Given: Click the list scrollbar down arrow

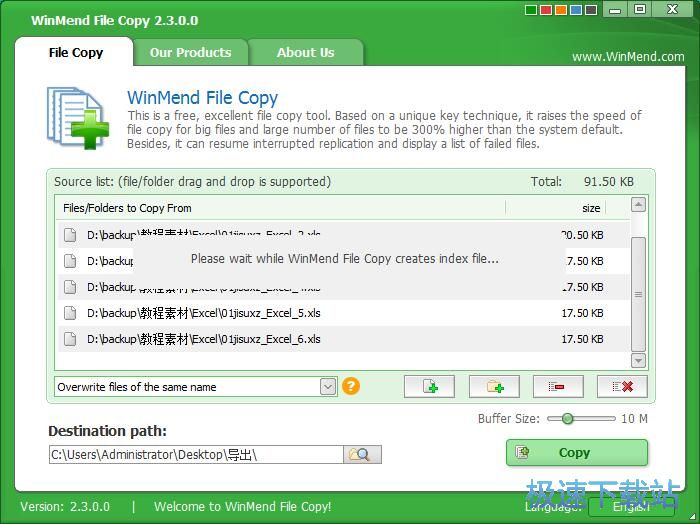Looking at the screenshot, I should [638, 360].
